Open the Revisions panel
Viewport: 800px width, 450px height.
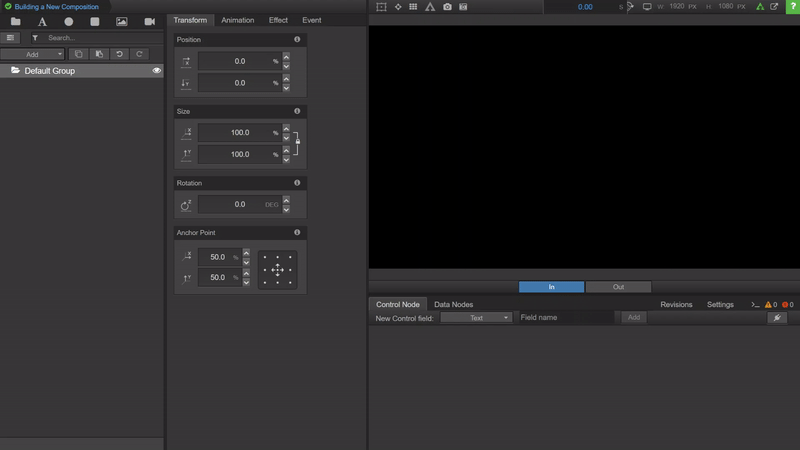(x=676, y=304)
